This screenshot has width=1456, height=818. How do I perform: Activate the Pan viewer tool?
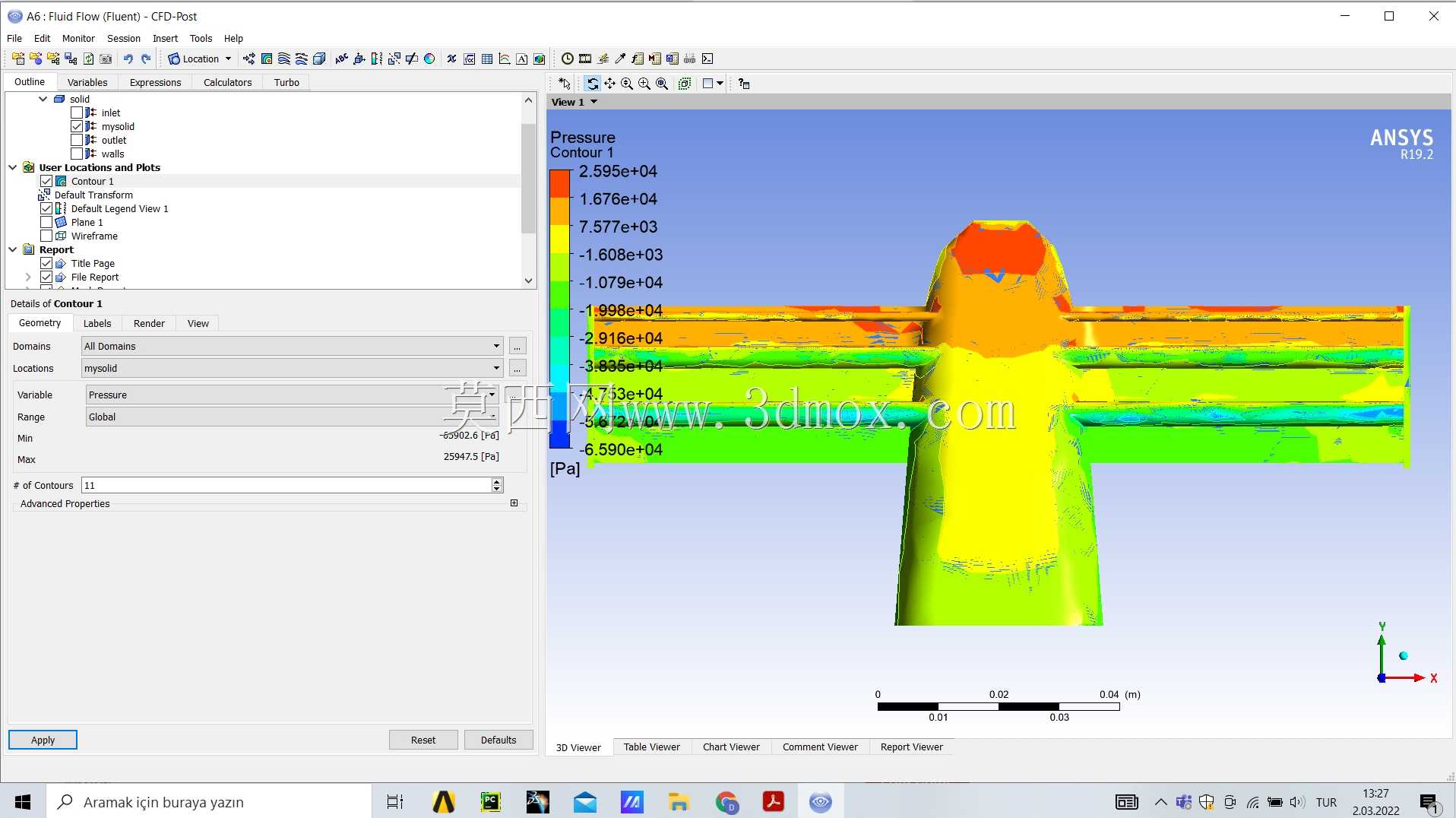point(609,84)
